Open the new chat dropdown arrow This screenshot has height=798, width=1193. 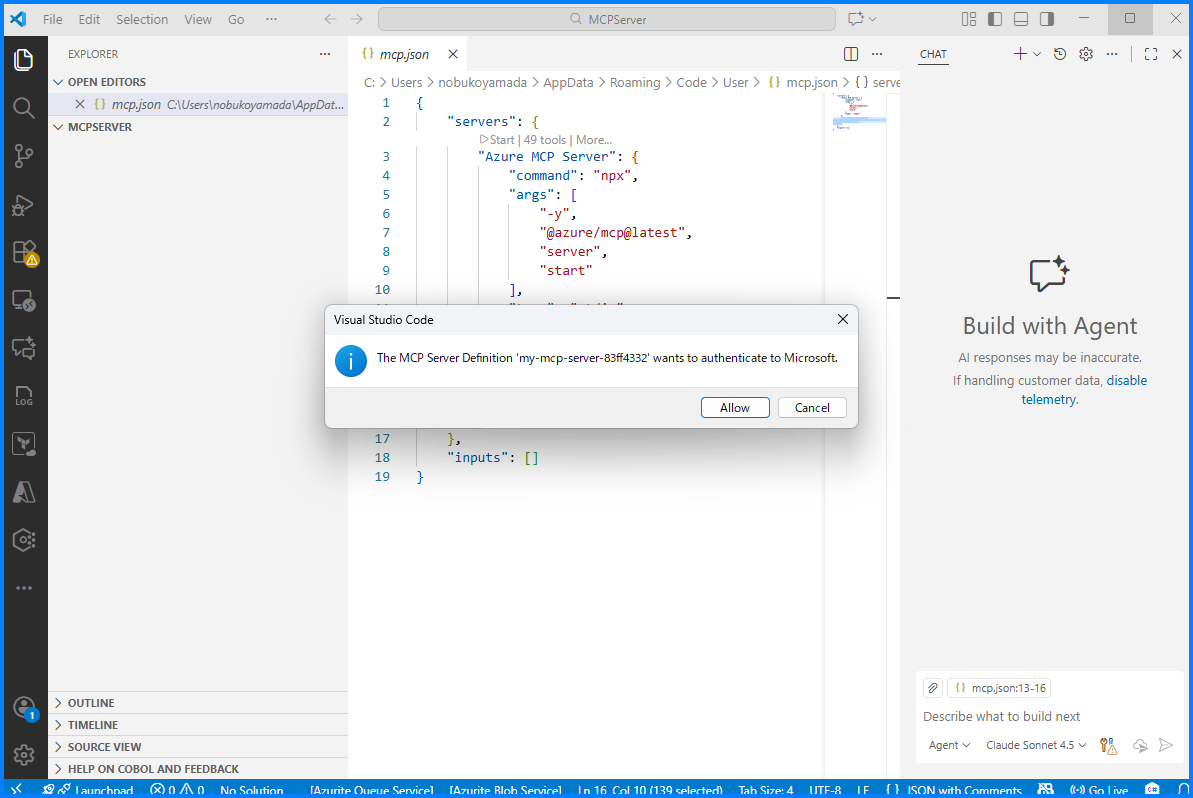tap(1036, 54)
